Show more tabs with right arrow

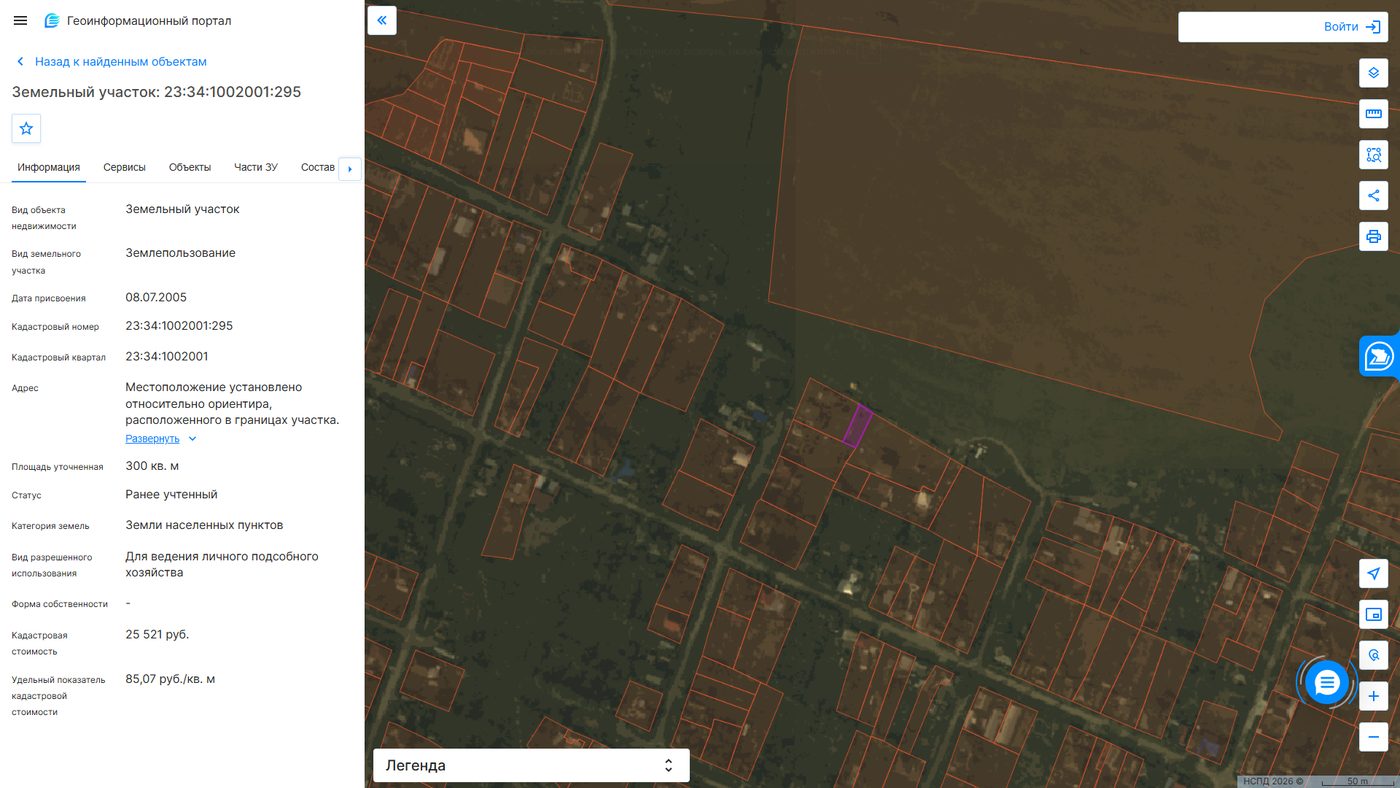350,169
